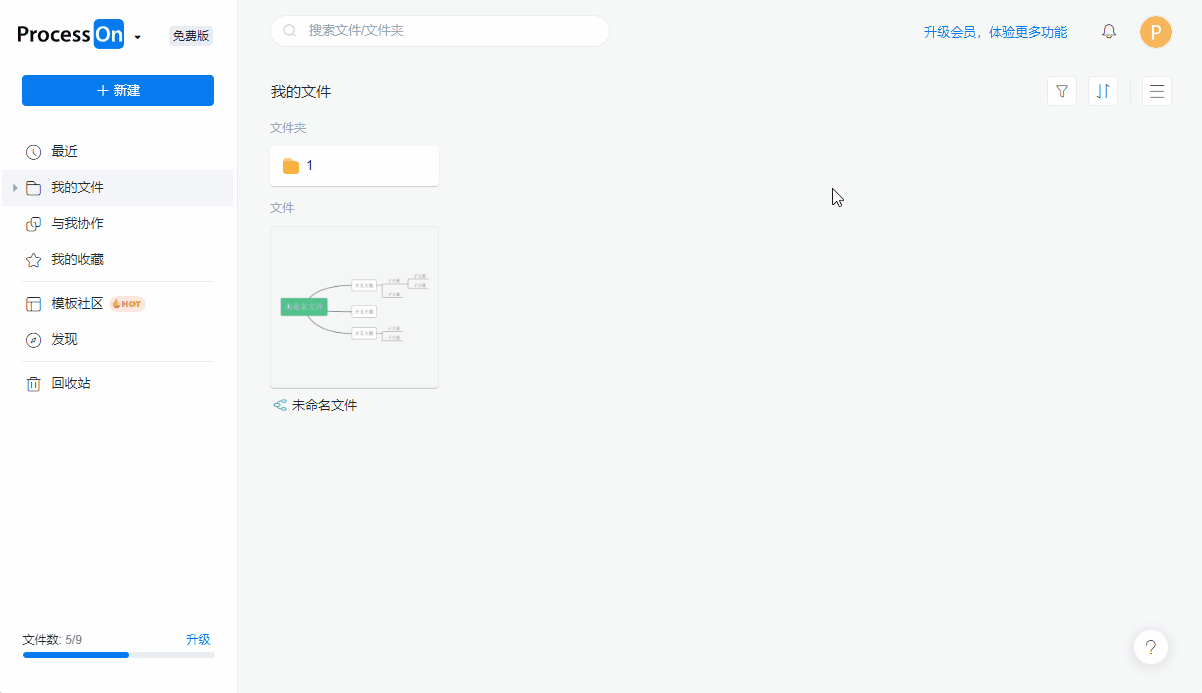Open the ProcessOn logo dropdown arrow
Screen dimensions: 1202x693
coord(137,37)
